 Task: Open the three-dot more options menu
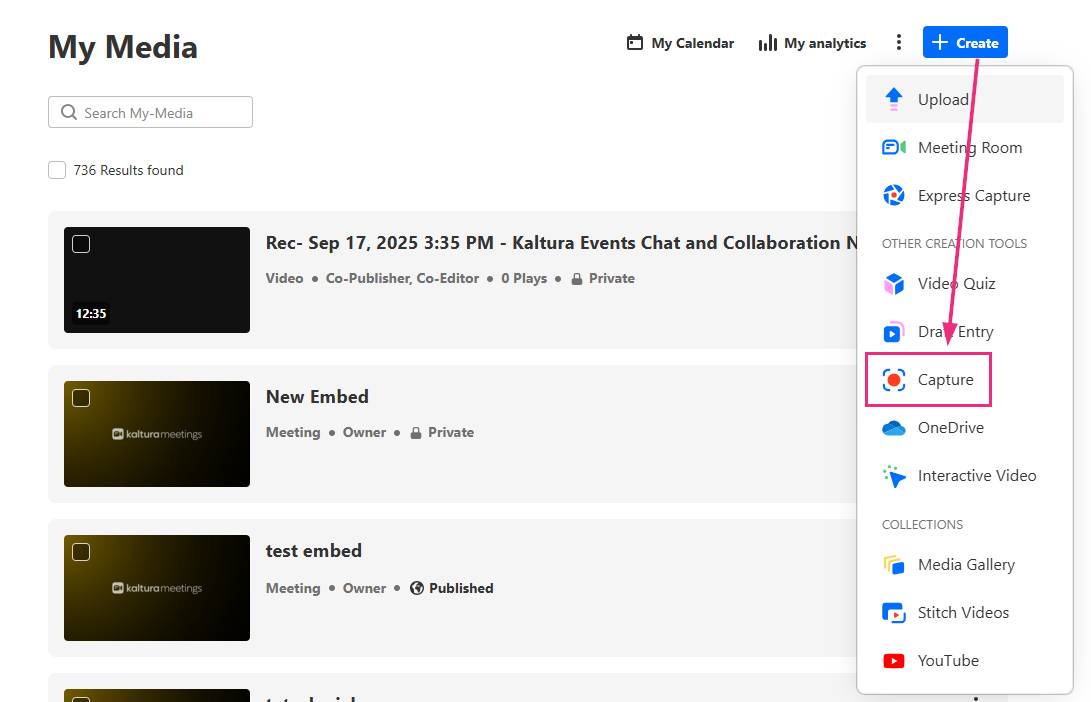(x=898, y=42)
